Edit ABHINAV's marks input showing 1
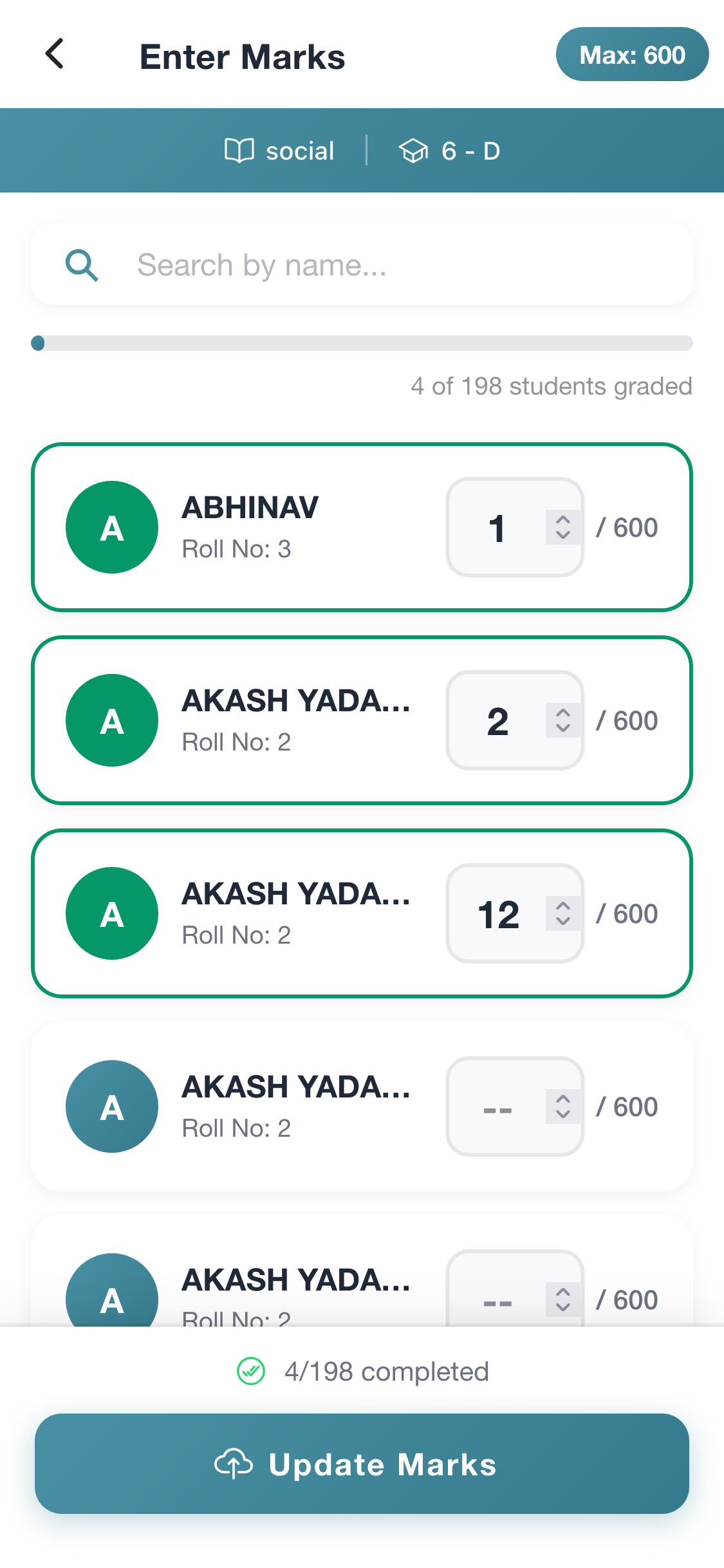 click(497, 528)
